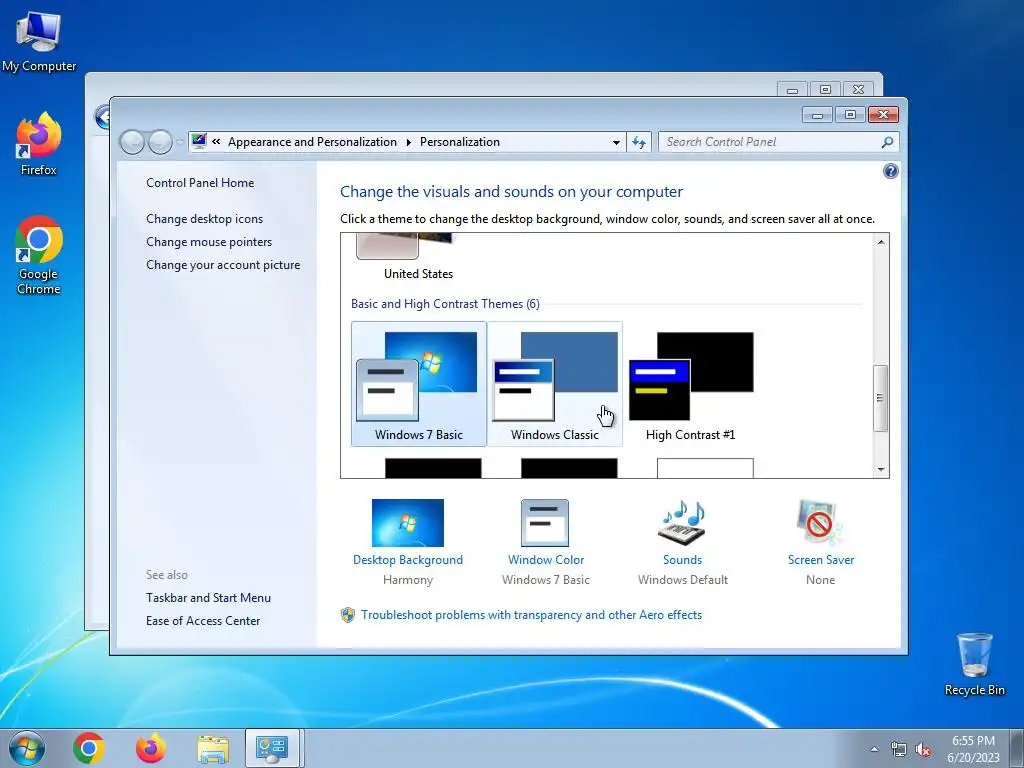
Task: Open Troubleshoot problems with transparency link
Action: [531, 615]
